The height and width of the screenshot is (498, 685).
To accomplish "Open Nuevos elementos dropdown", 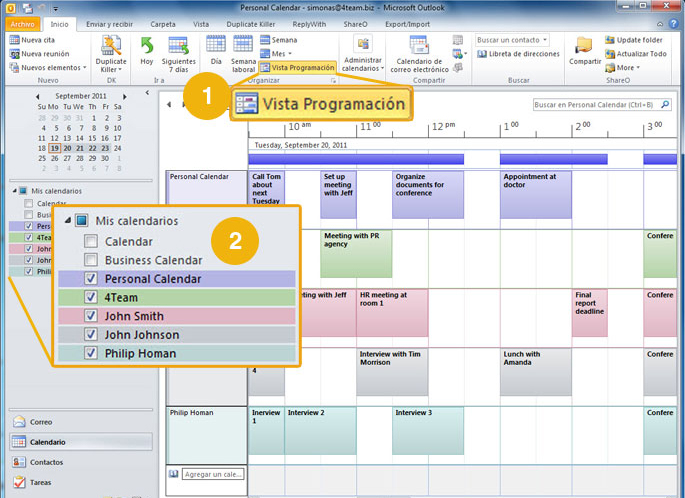I will (x=48, y=68).
